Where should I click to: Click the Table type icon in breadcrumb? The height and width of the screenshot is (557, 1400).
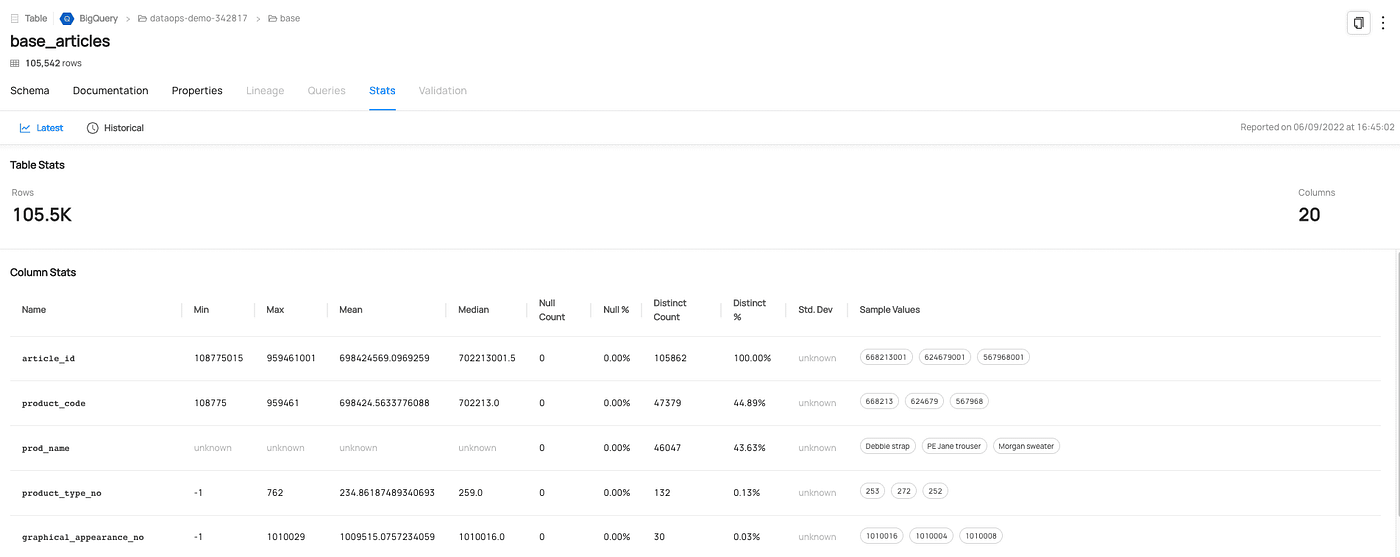[x=15, y=18]
